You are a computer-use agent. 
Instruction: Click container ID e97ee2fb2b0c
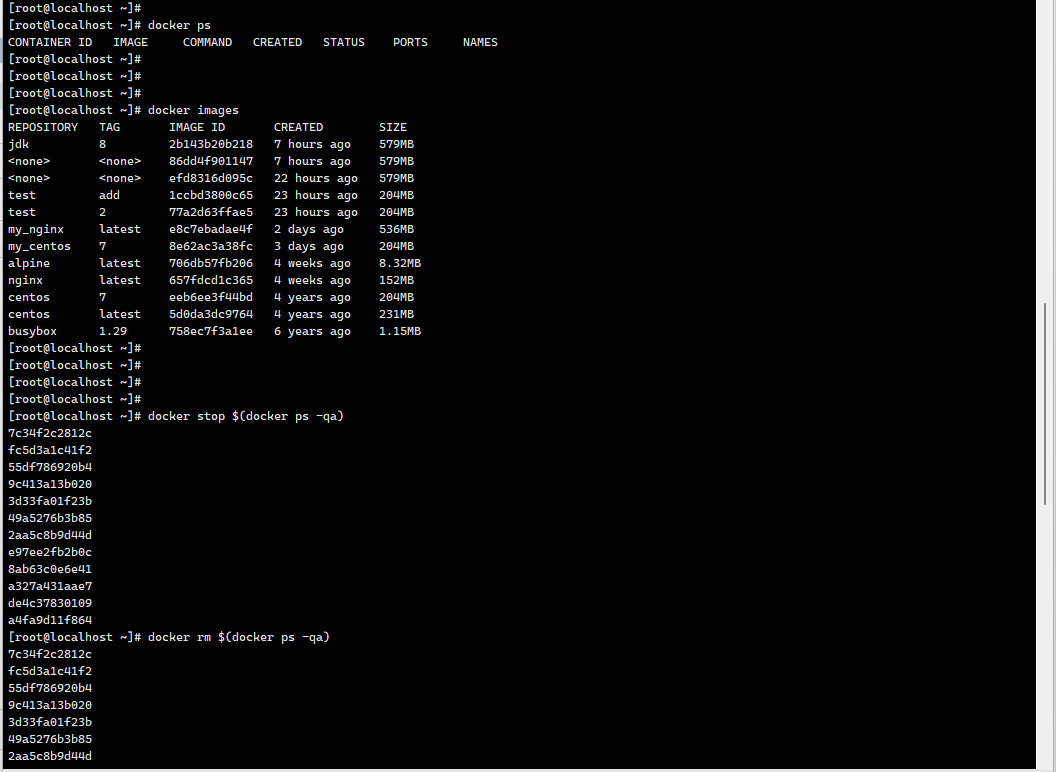click(x=50, y=552)
